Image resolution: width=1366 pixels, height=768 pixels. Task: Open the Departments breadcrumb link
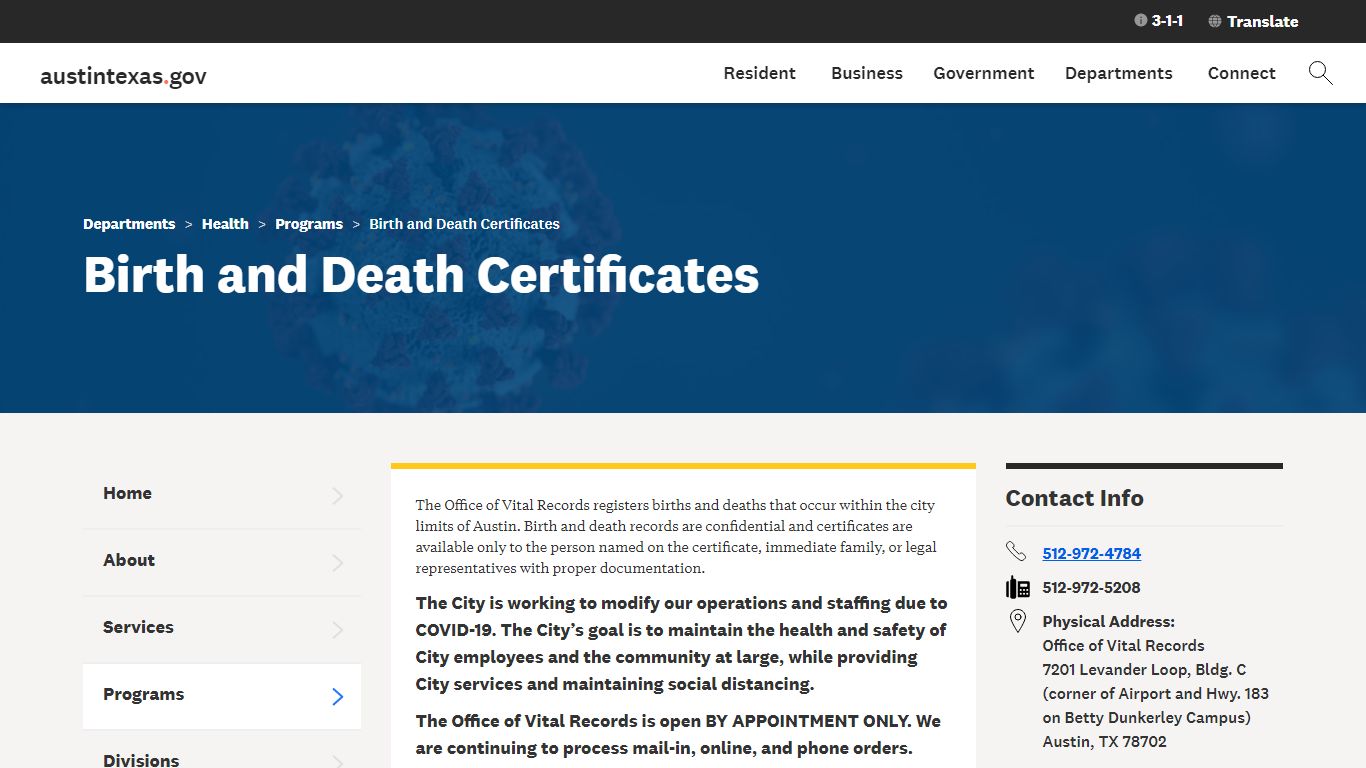(129, 224)
